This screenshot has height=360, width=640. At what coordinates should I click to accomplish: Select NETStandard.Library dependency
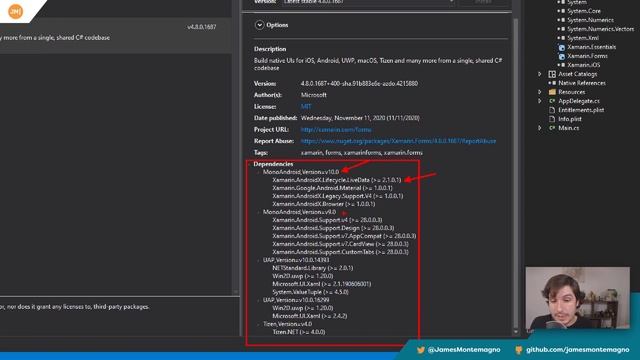point(313,268)
